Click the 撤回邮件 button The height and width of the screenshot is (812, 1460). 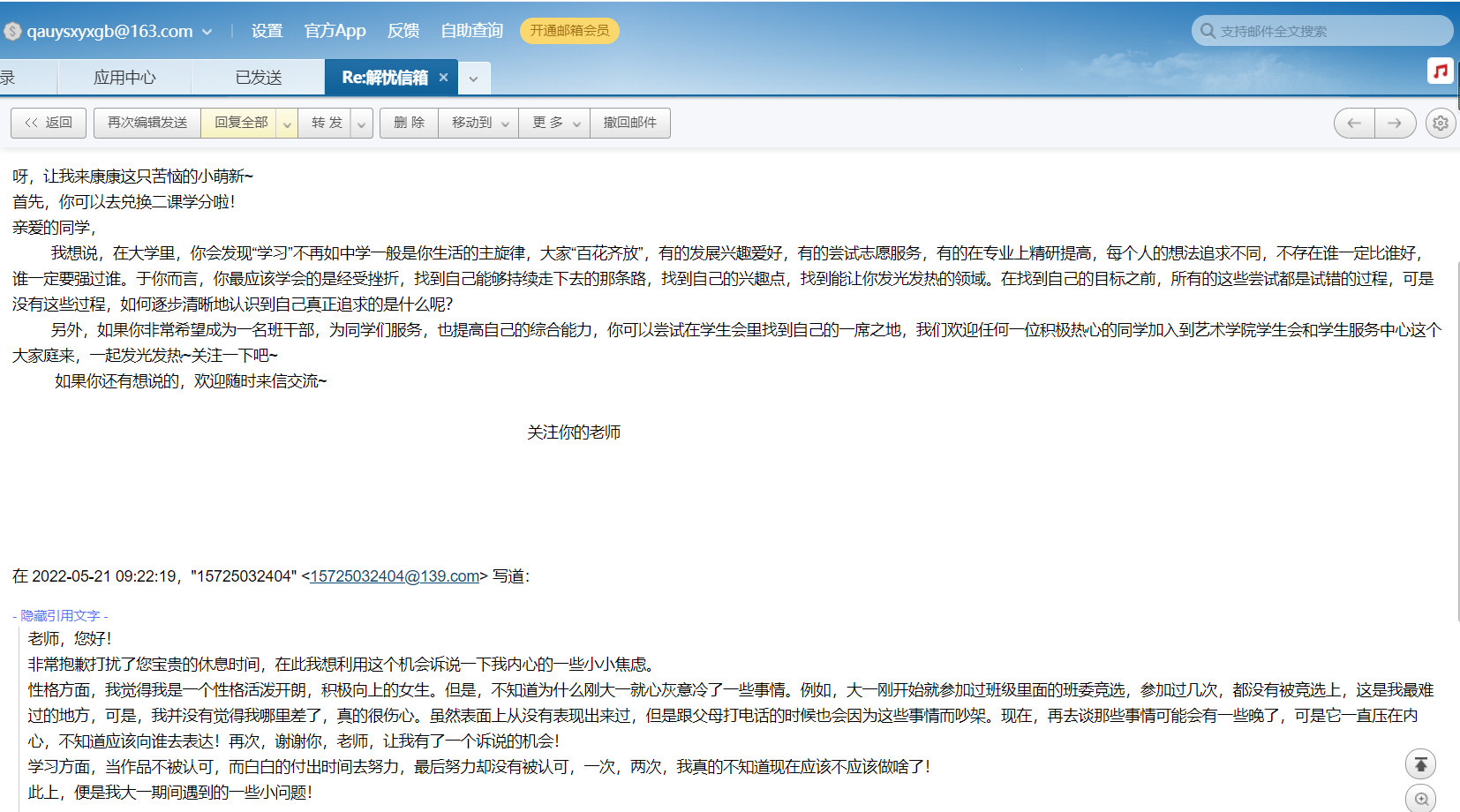click(629, 123)
